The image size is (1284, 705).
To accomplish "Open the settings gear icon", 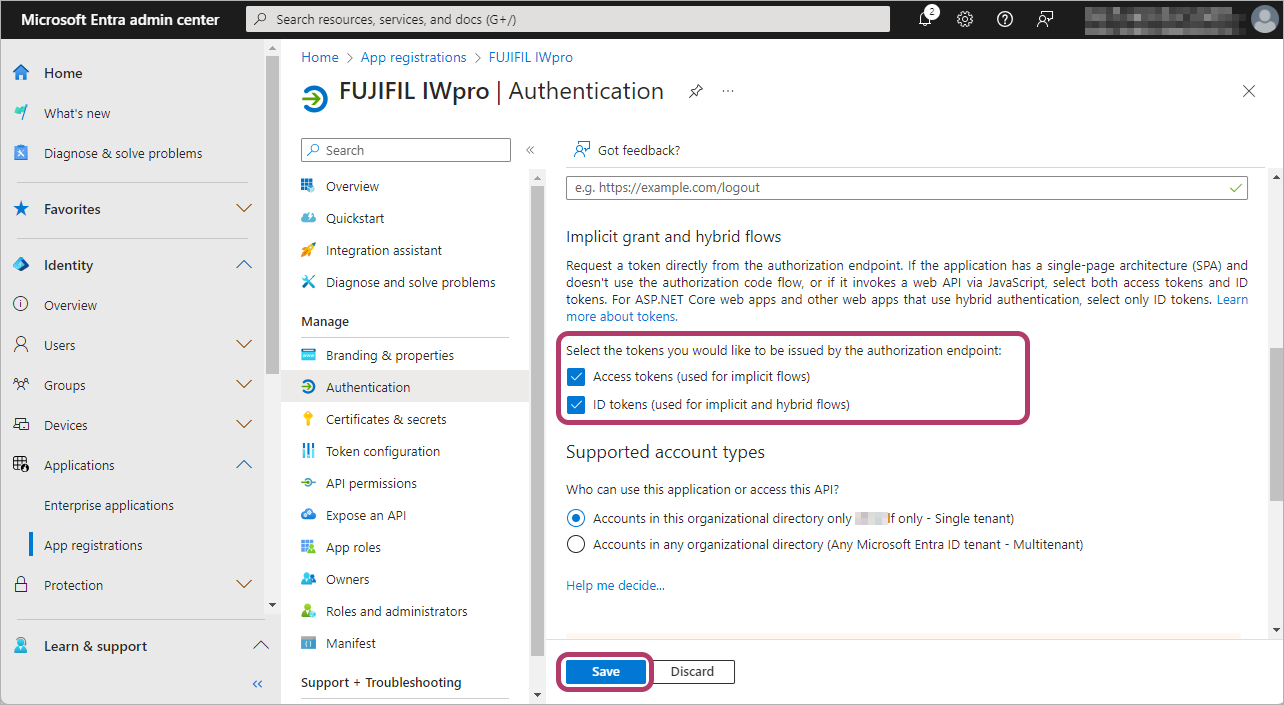I will click(x=965, y=19).
